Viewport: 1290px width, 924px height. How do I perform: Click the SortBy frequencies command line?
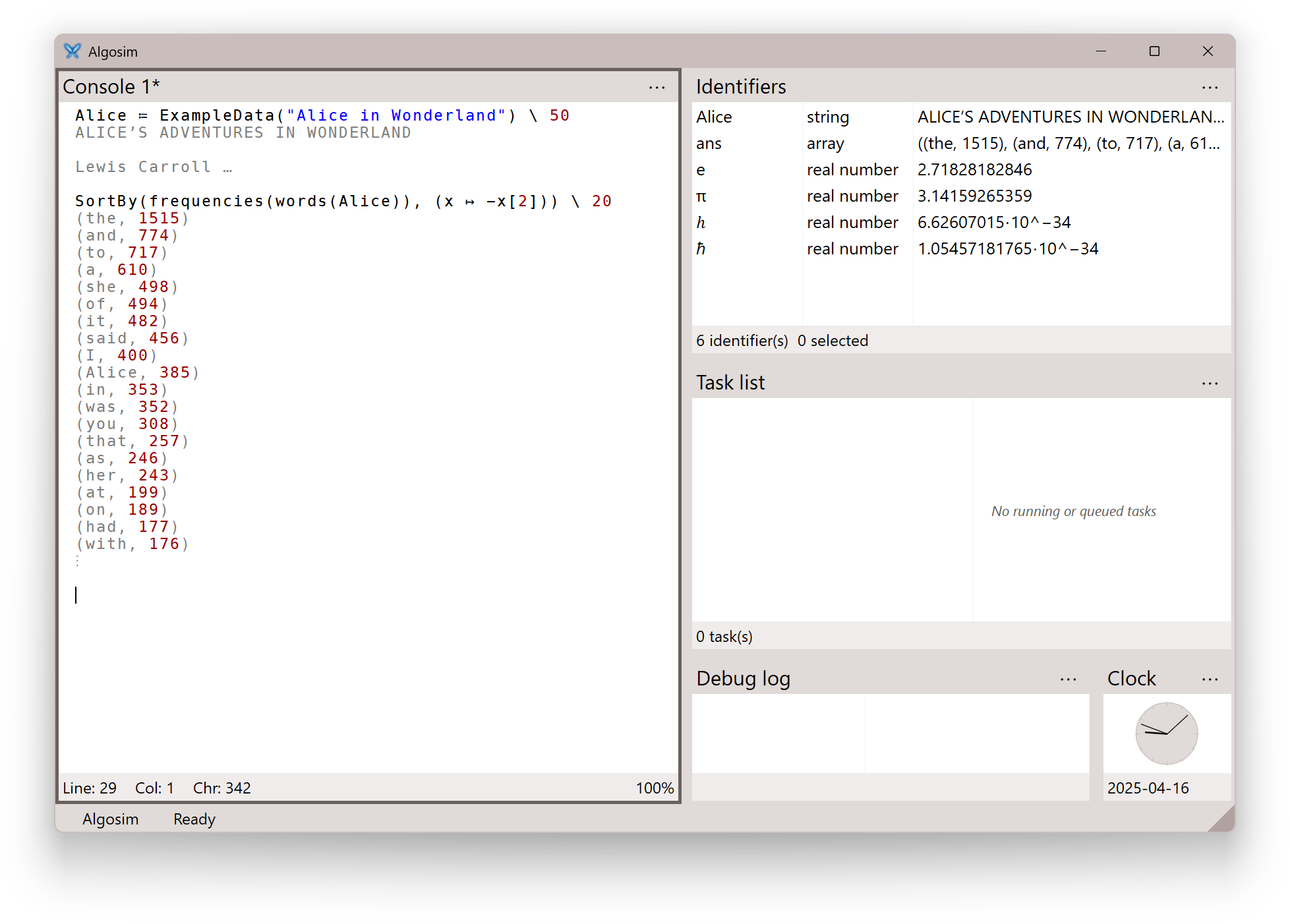(343, 201)
